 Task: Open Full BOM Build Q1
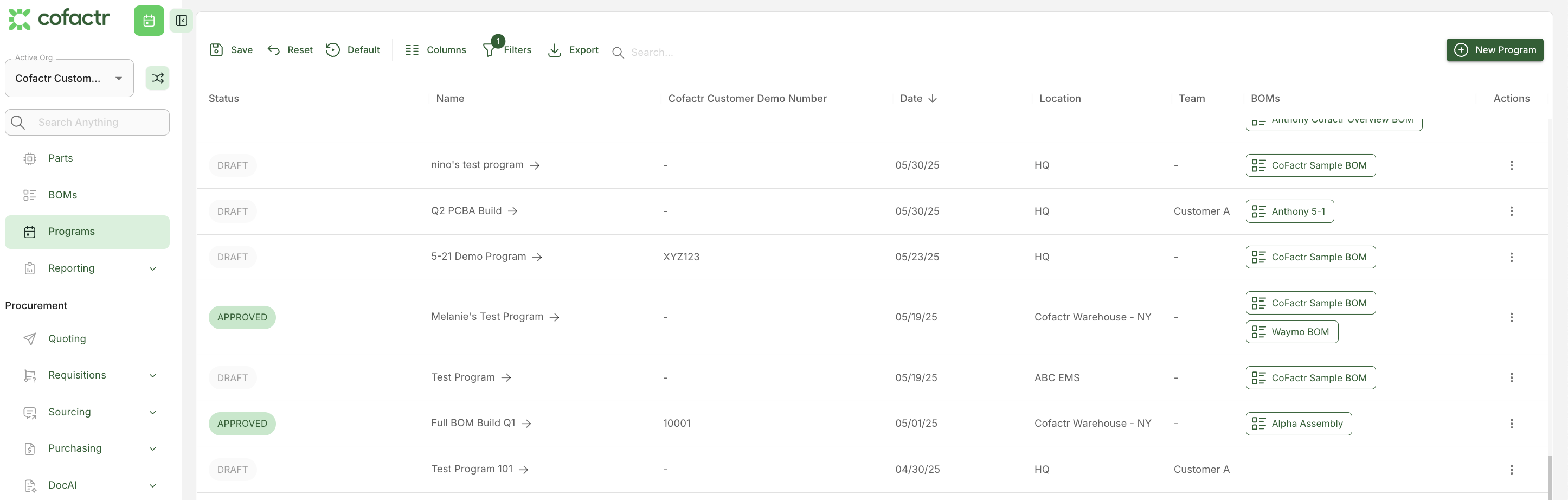[481, 423]
